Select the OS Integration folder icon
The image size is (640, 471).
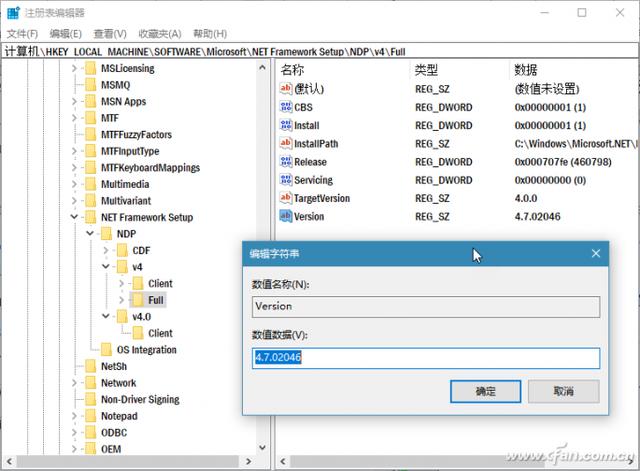click(x=106, y=350)
